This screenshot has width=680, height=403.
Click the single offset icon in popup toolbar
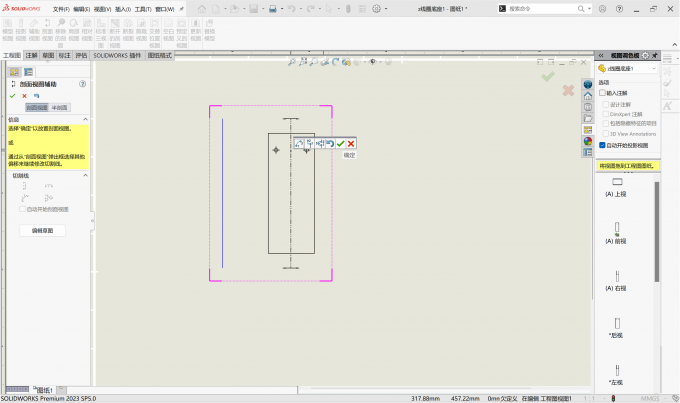pyautogui.click(x=310, y=144)
